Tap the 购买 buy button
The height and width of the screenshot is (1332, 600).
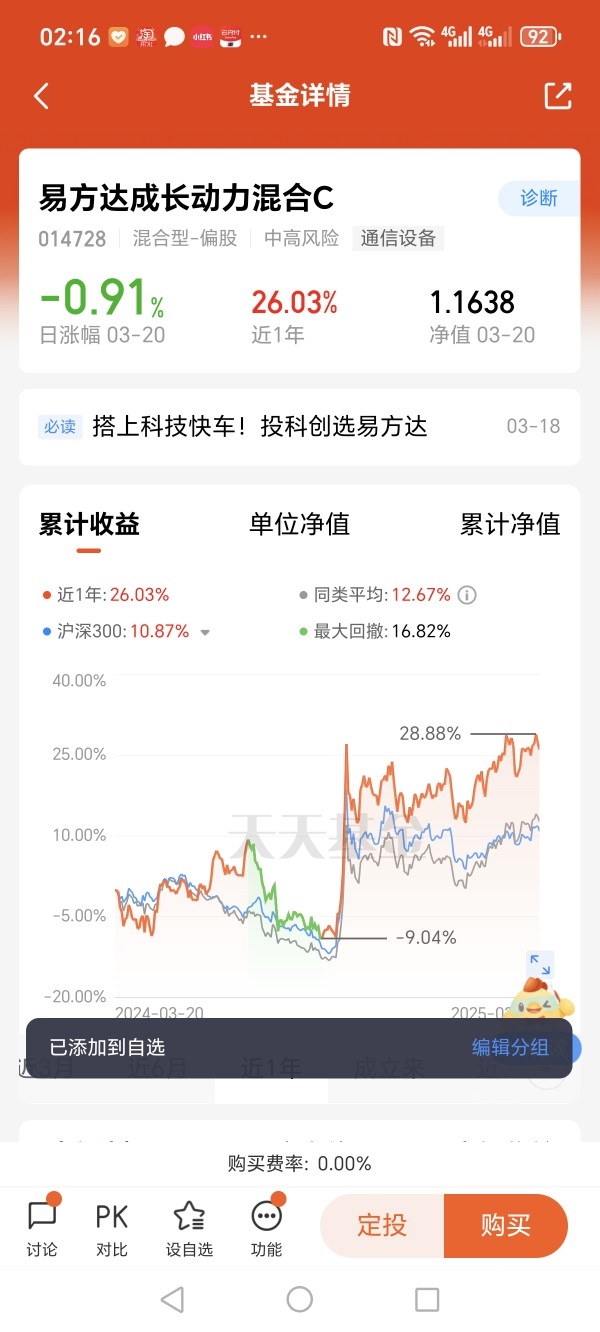506,1225
